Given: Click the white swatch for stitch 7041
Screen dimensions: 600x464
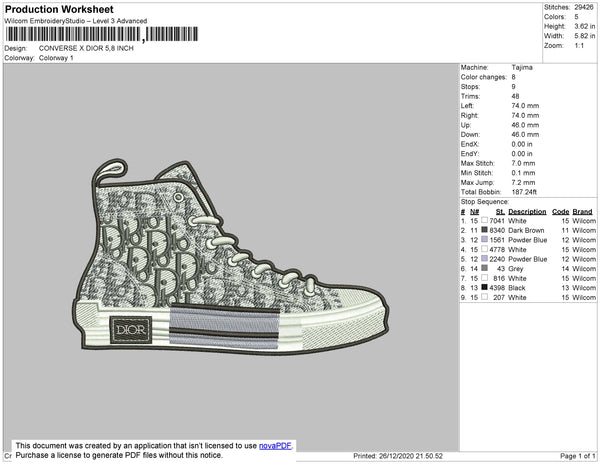Looking at the screenshot, I should pyautogui.click(x=484, y=220).
